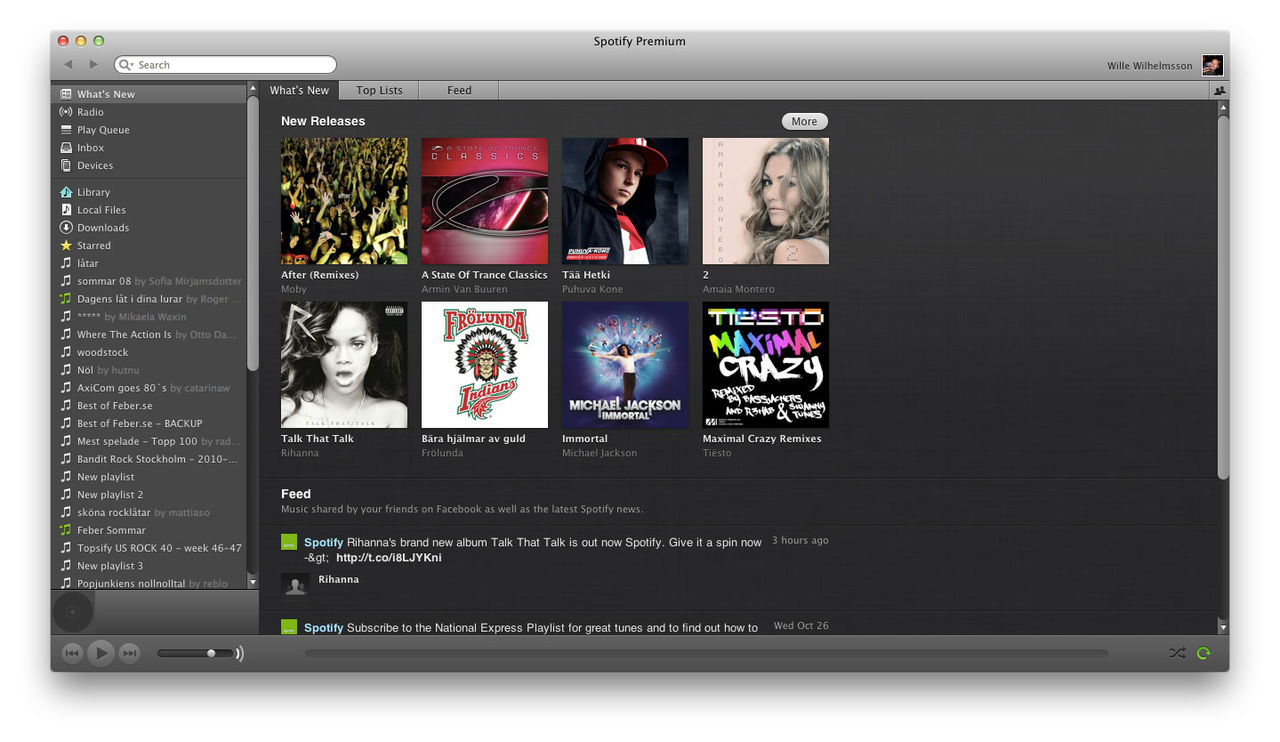Toggle the people sidebar icon

[x=1220, y=90]
